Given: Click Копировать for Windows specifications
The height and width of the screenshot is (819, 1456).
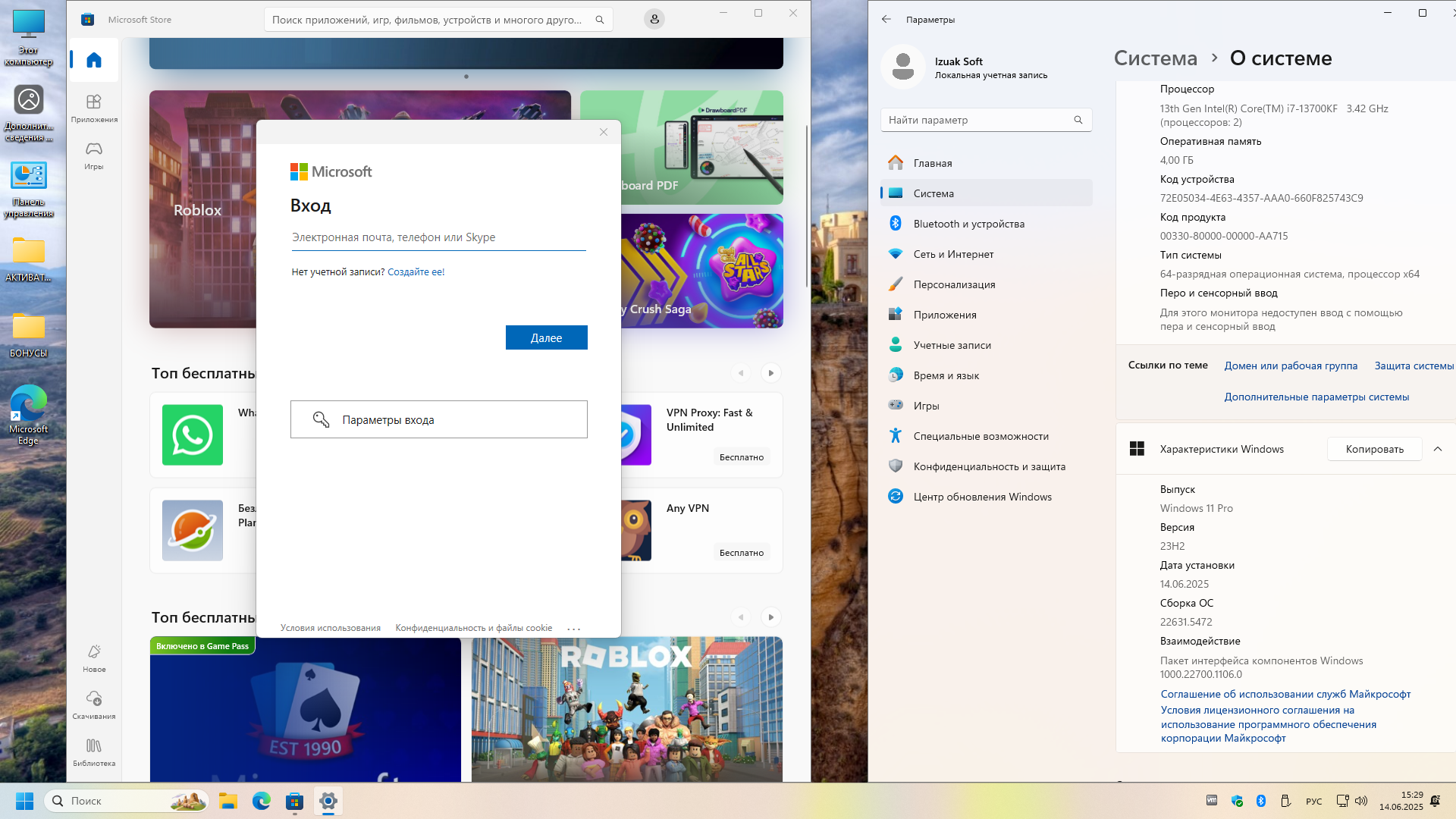Looking at the screenshot, I should pos(1374,449).
